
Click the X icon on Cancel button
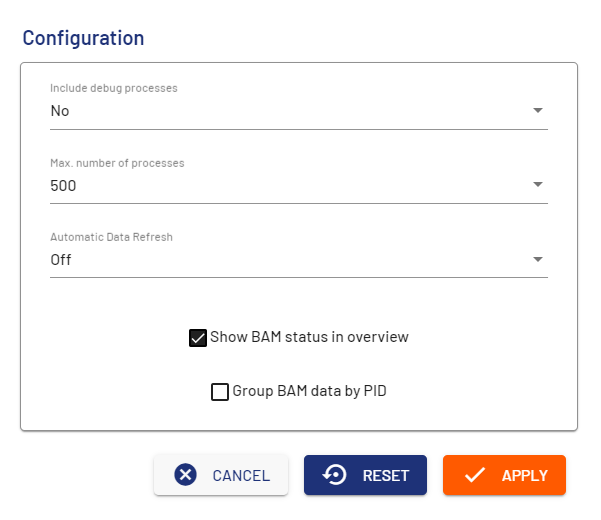(185, 475)
